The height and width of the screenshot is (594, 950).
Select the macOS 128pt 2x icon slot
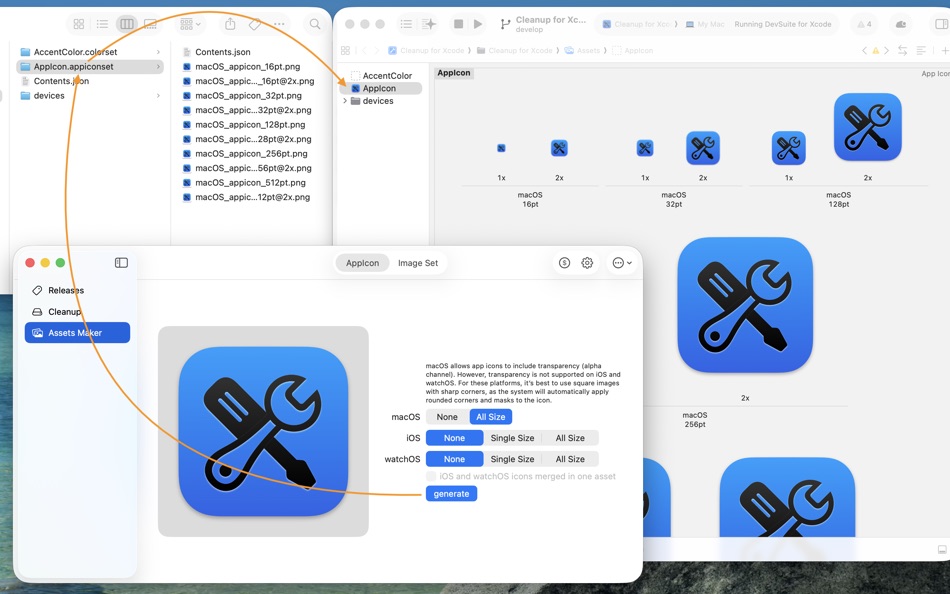[866, 128]
